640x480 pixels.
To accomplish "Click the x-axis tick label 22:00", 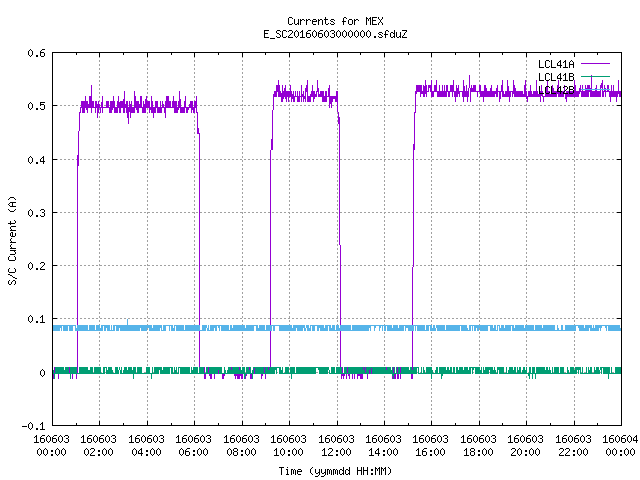I will pos(573,452).
